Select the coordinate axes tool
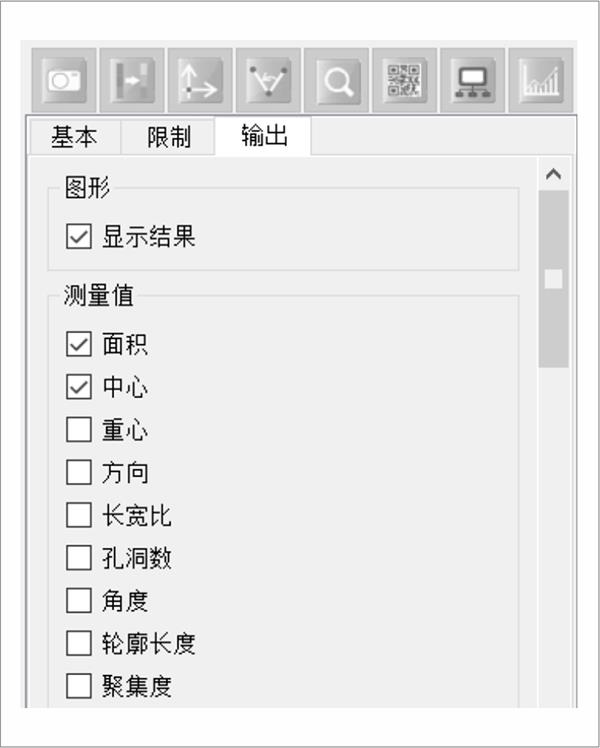 (200, 81)
